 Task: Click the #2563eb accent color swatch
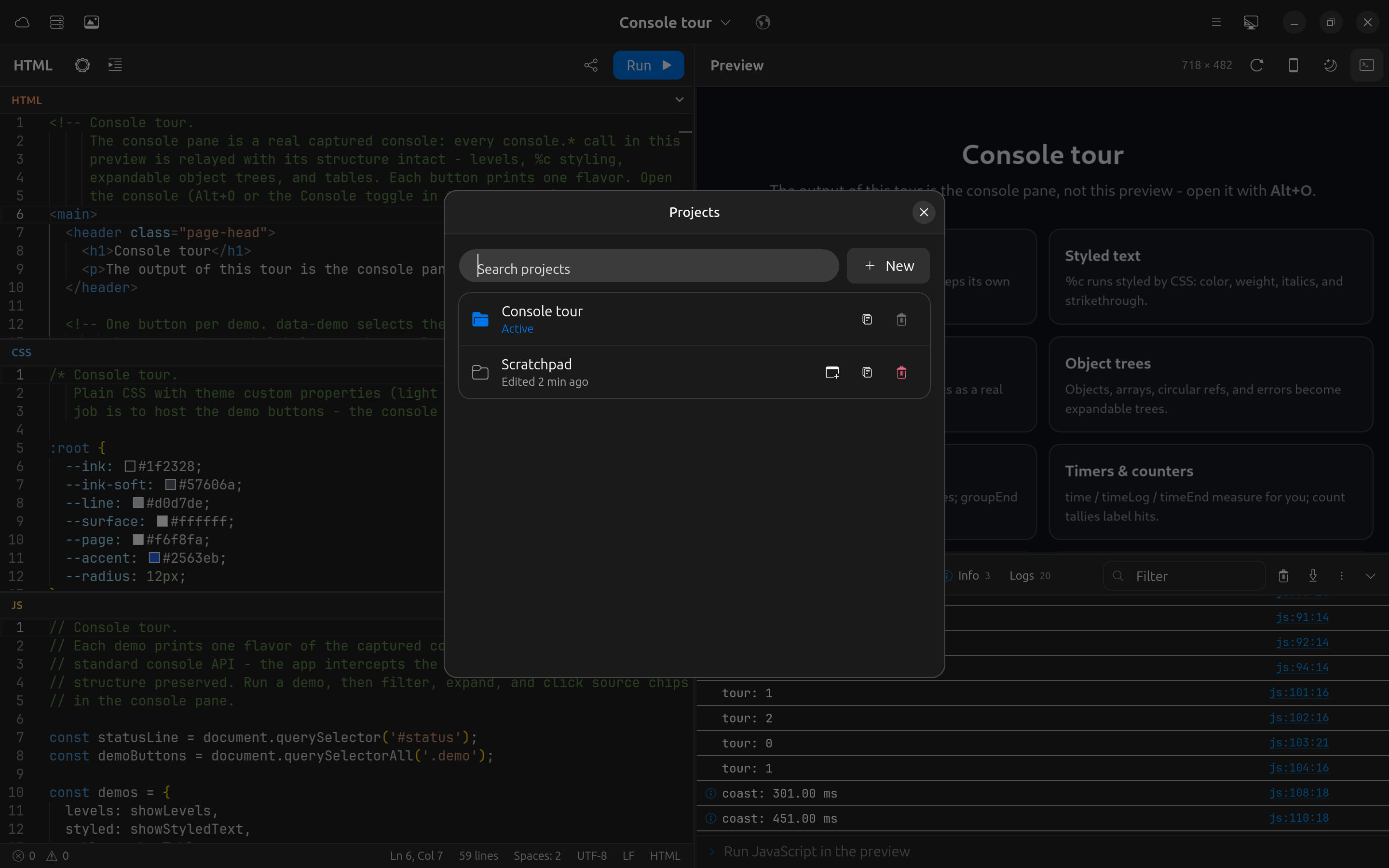154,558
